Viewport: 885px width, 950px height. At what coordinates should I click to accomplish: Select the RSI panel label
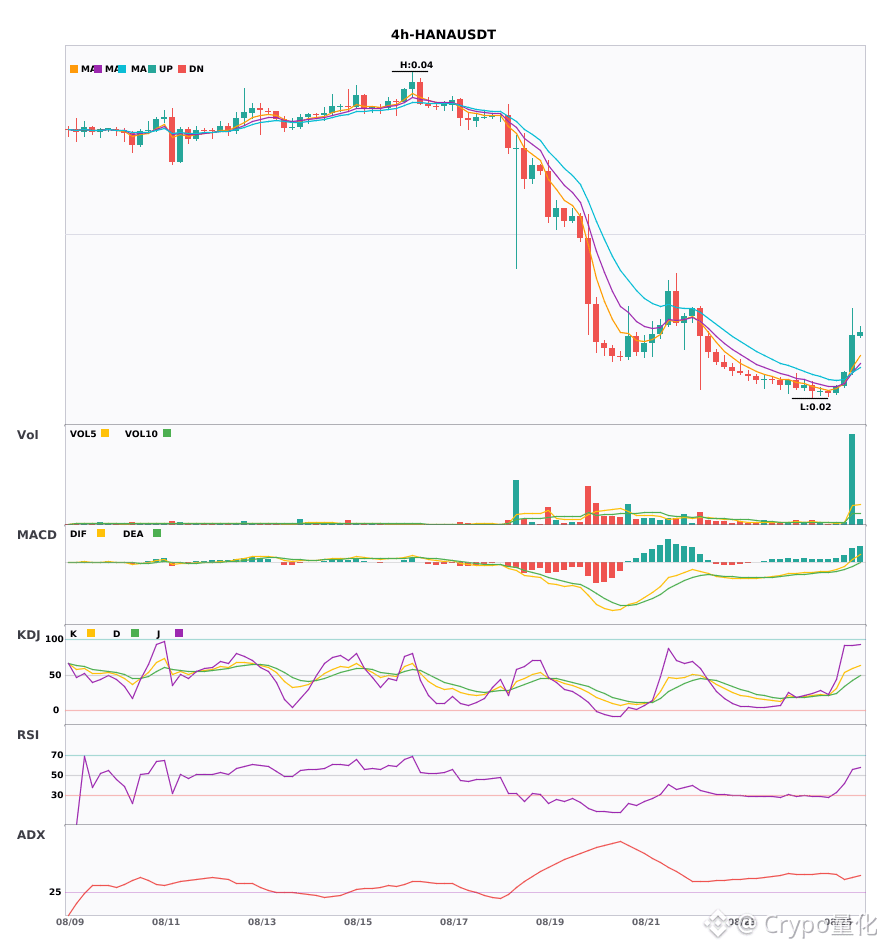click(x=28, y=735)
